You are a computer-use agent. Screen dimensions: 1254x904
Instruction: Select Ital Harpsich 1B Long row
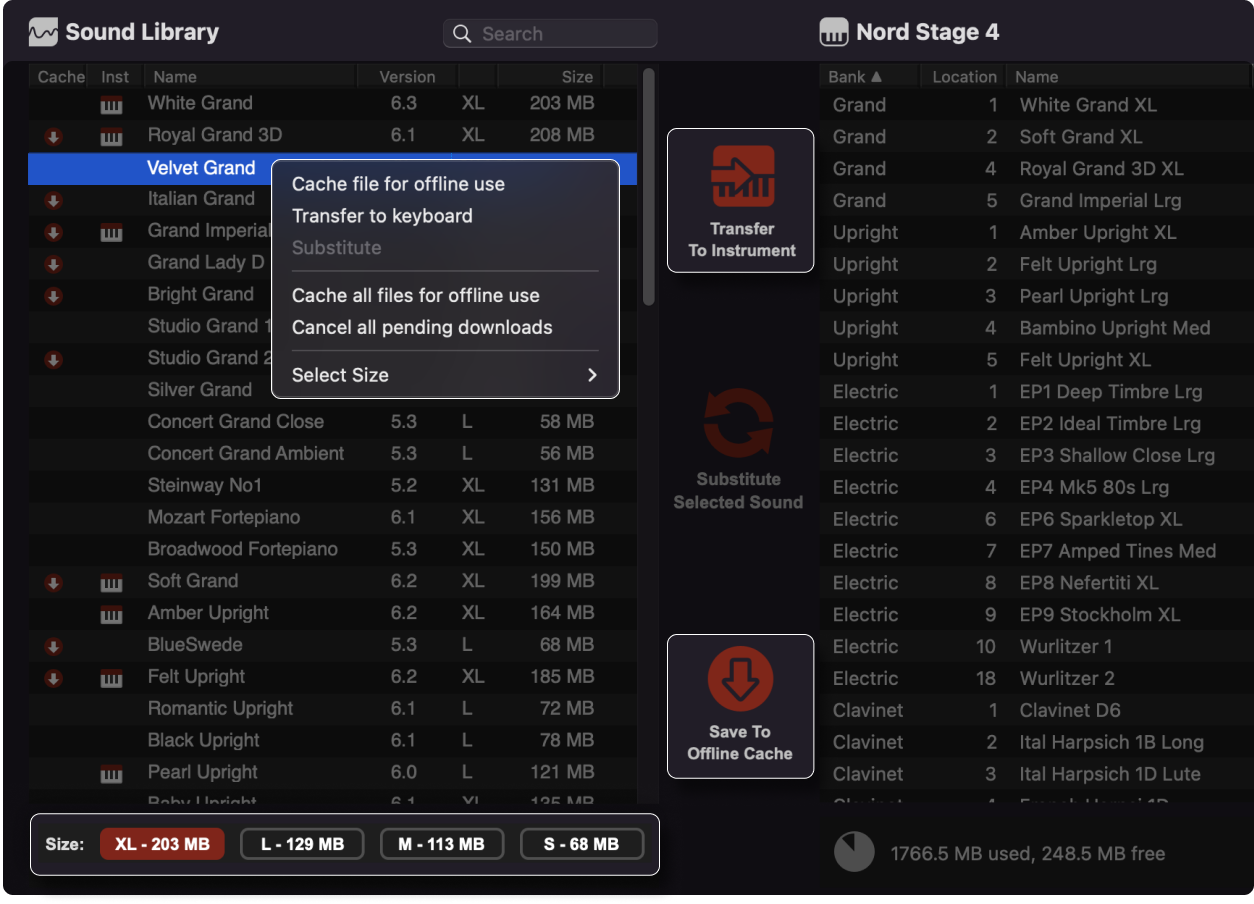pos(1036,743)
